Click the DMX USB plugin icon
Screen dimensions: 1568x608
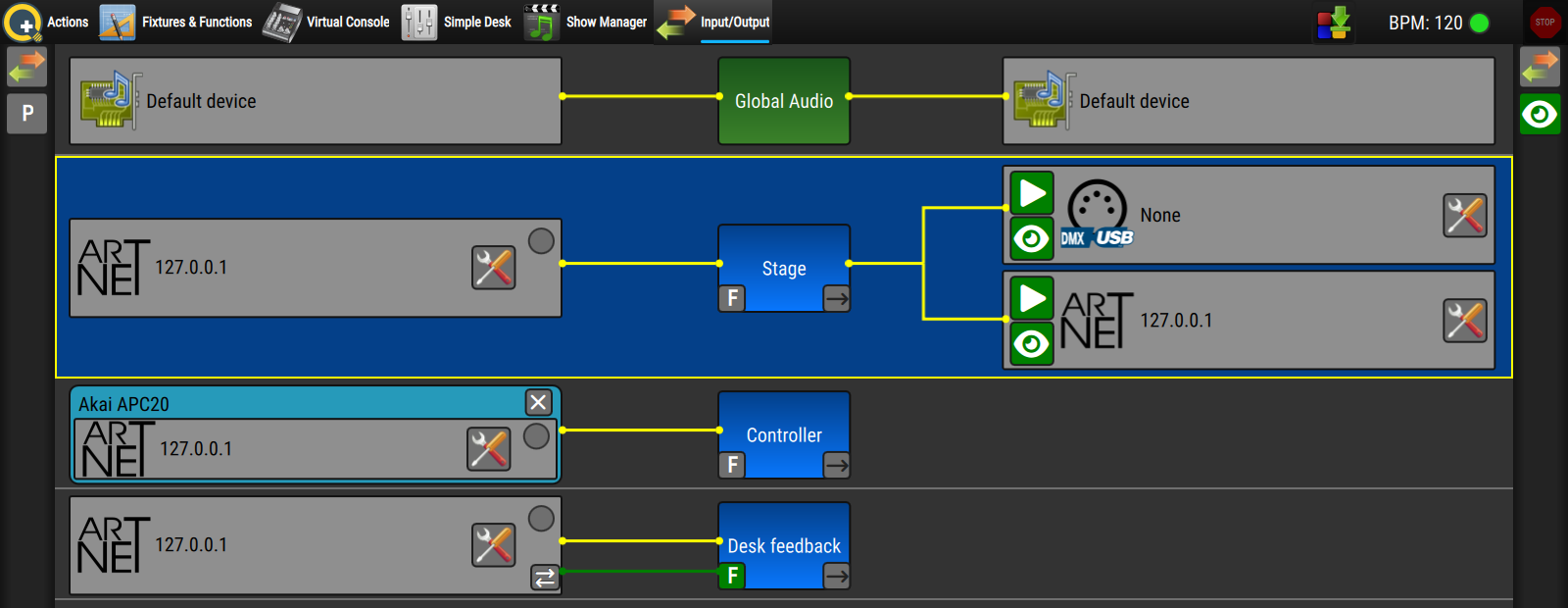click(1097, 214)
